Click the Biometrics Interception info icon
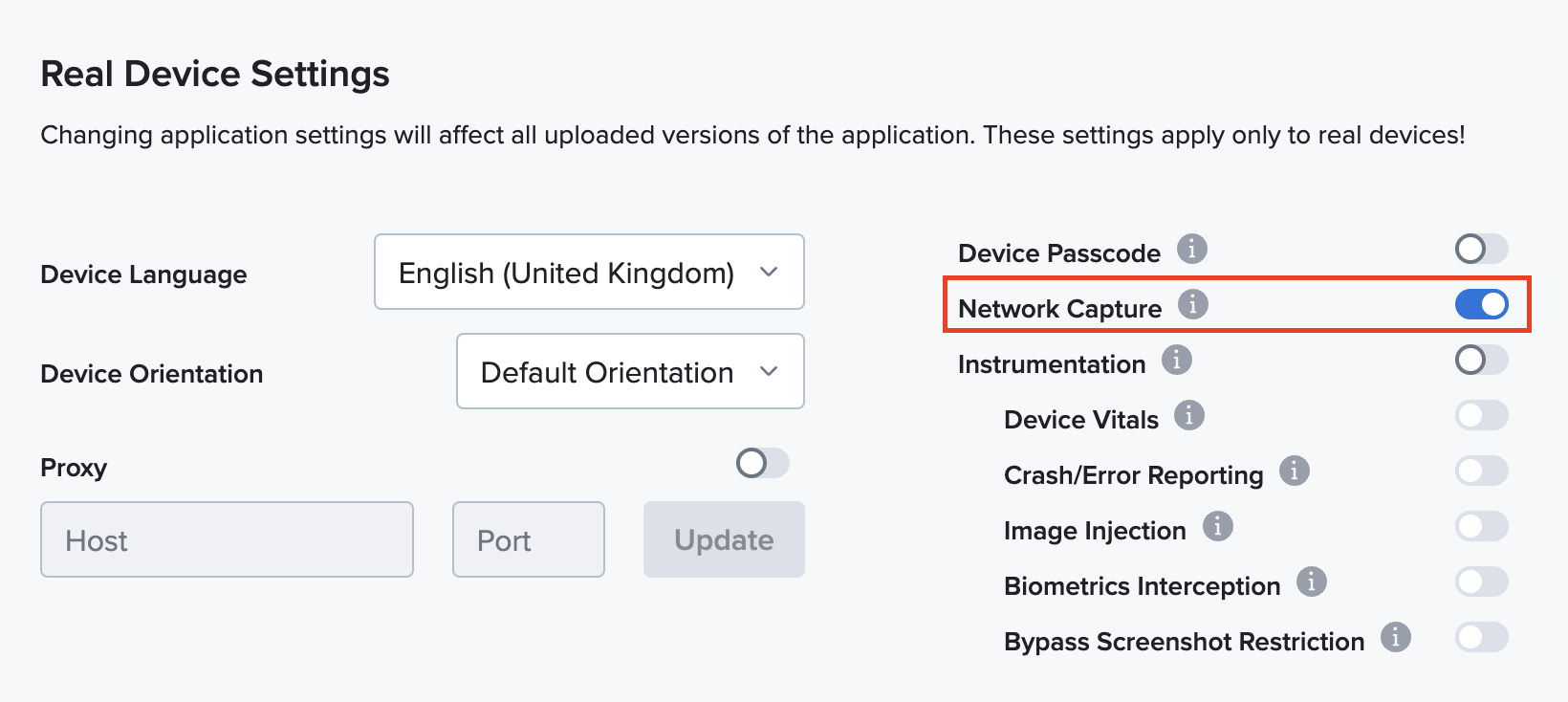The width and height of the screenshot is (1568, 702). tap(1312, 581)
